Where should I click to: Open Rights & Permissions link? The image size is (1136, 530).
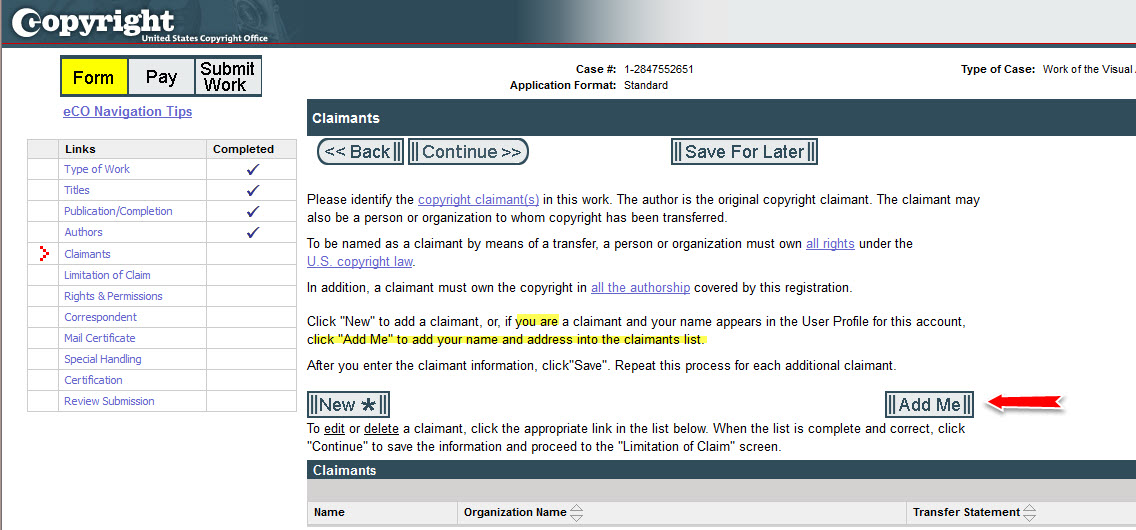(x=113, y=296)
